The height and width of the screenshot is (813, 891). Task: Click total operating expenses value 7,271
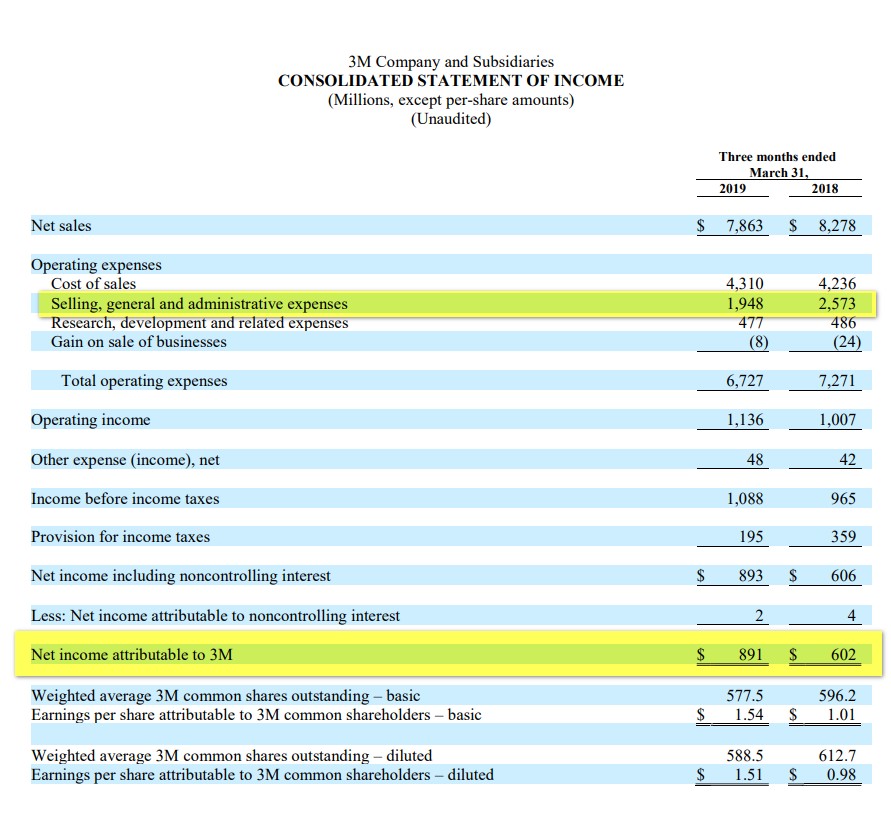click(837, 381)
